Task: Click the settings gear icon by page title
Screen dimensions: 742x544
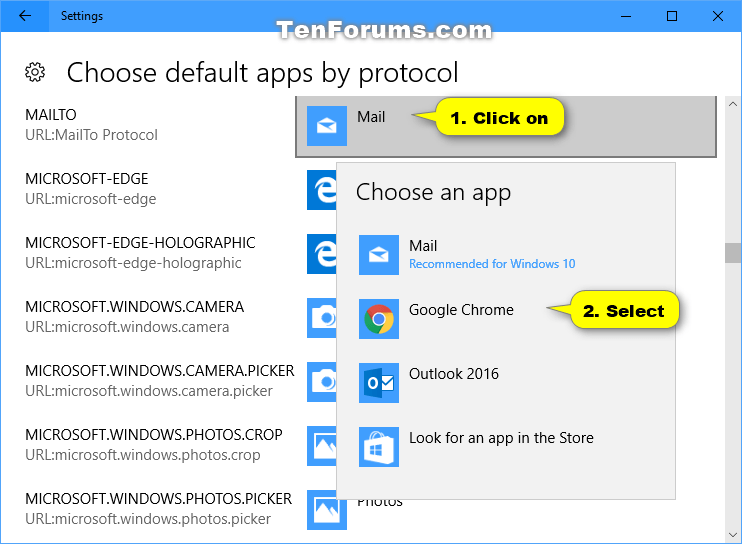Action: 35,72
